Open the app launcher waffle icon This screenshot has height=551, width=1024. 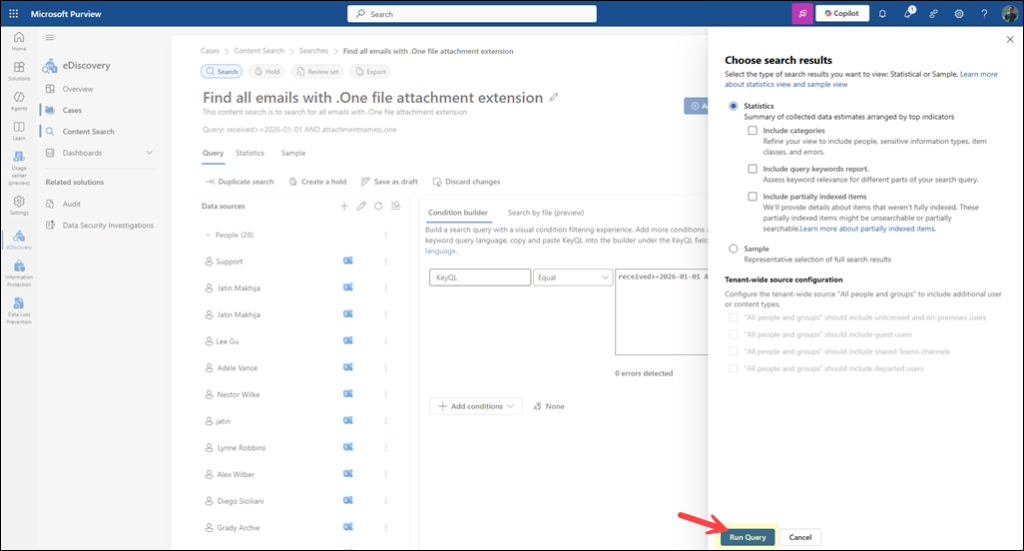tap(13, 13)
